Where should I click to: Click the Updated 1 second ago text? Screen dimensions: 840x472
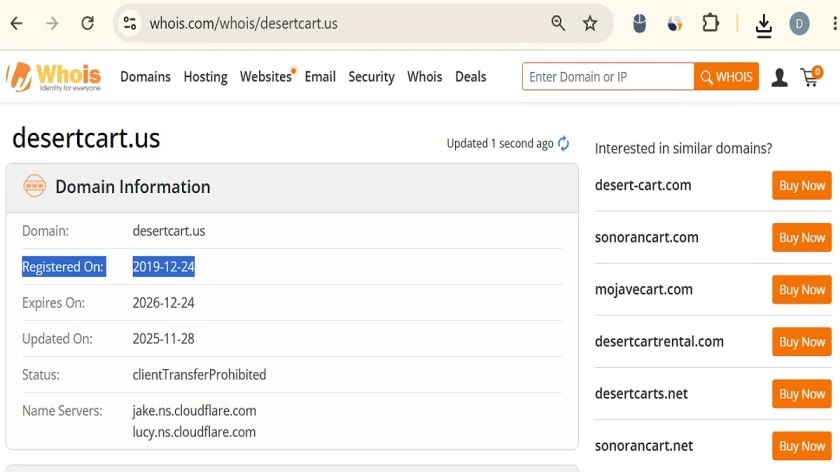pos(500,144)
